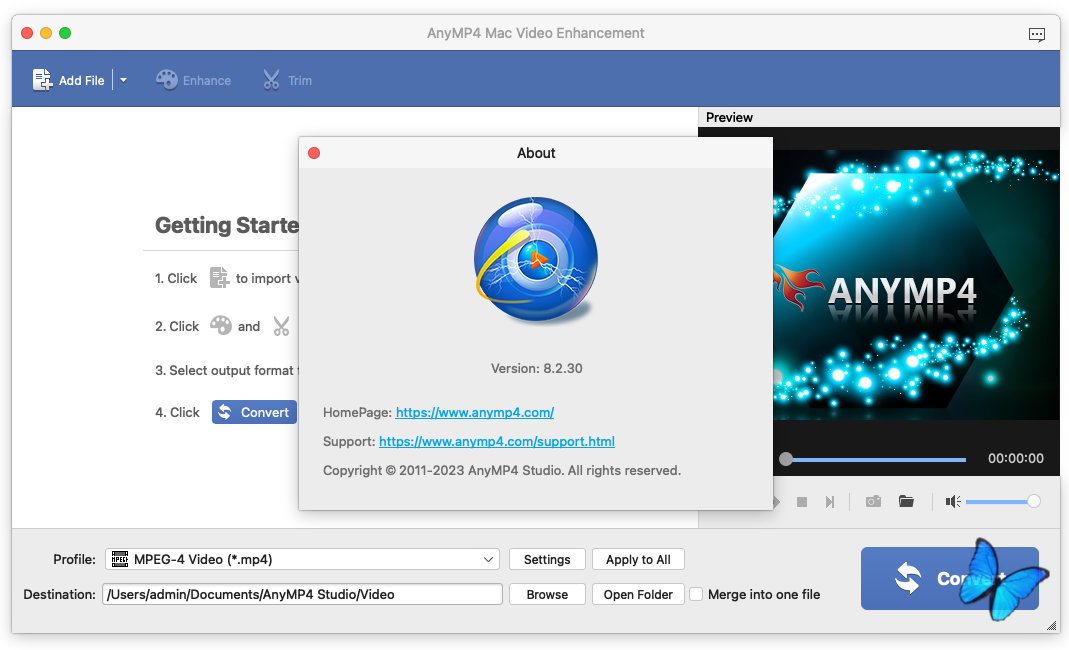Viewport: 1069px width, 650px height.
Task: Open the Add File dropdown arrow
Action: pyautogui.click(x=123, y=80)
